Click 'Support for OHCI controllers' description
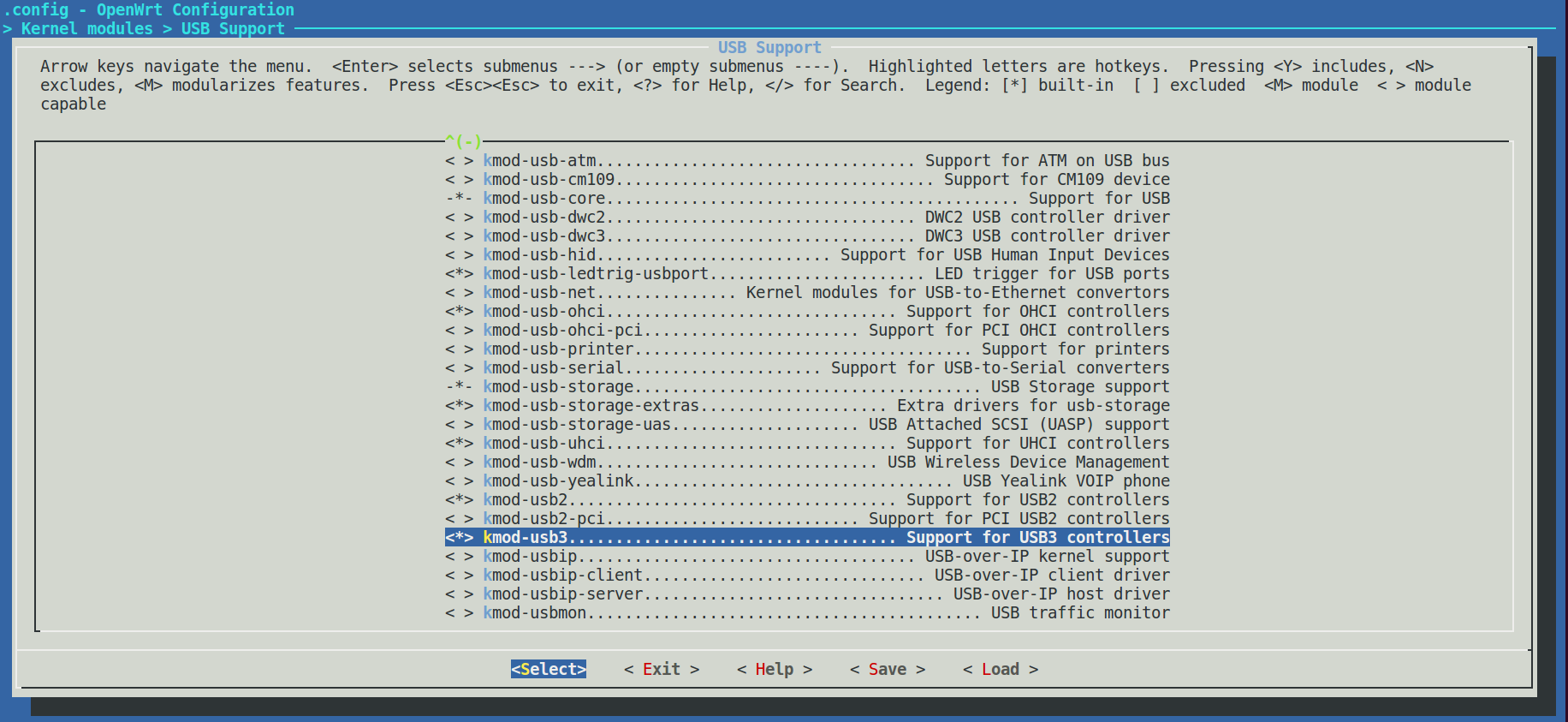Image resolution: width=1568 pixels, height=722 pixels. coord(1038,312)
